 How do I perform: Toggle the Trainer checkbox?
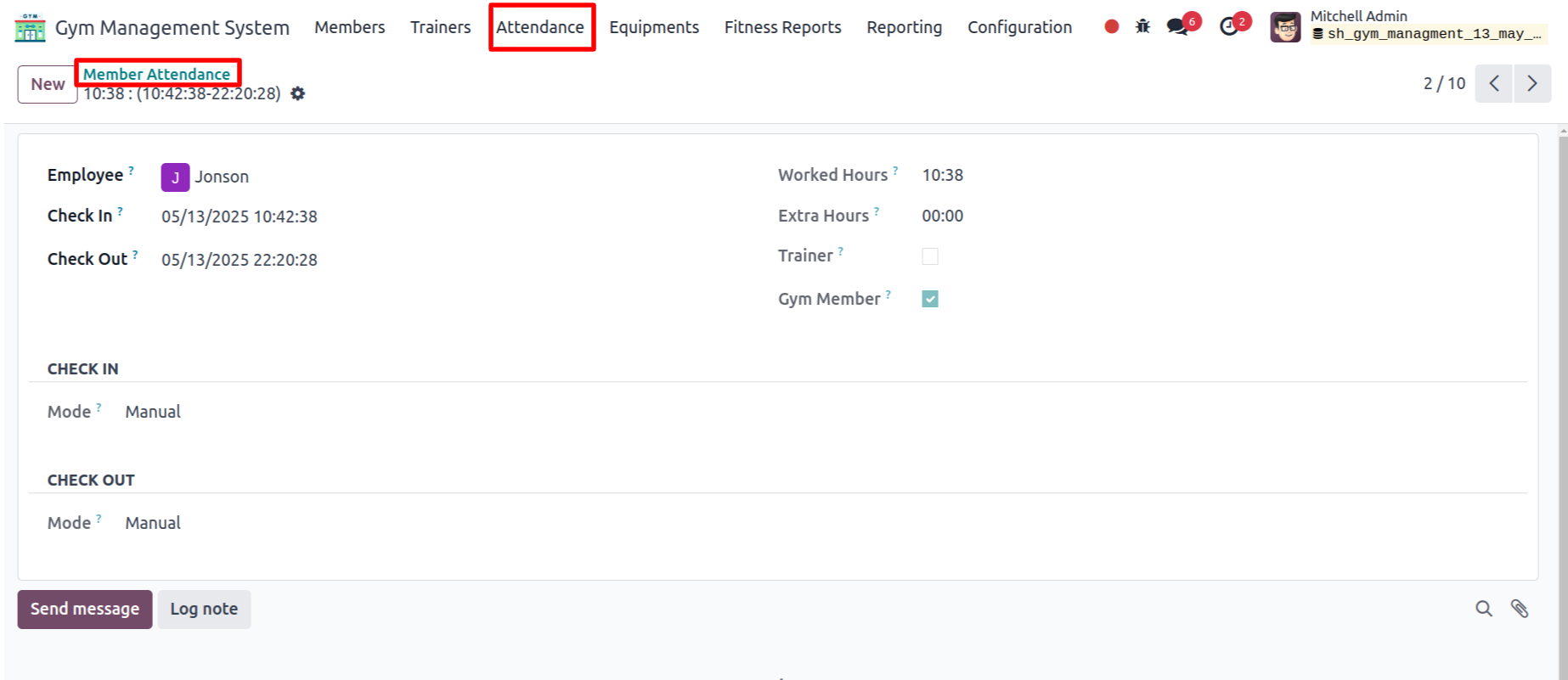click(930, 256)
